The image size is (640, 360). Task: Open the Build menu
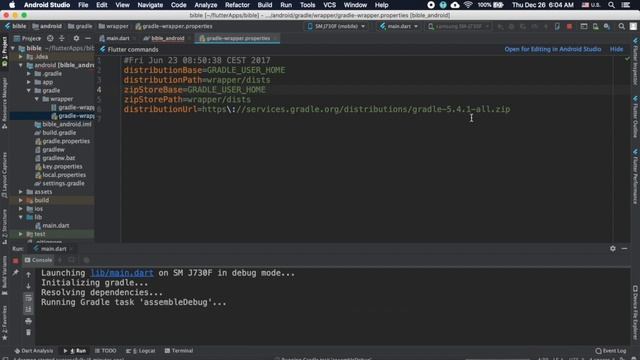[x=264, y=5]
